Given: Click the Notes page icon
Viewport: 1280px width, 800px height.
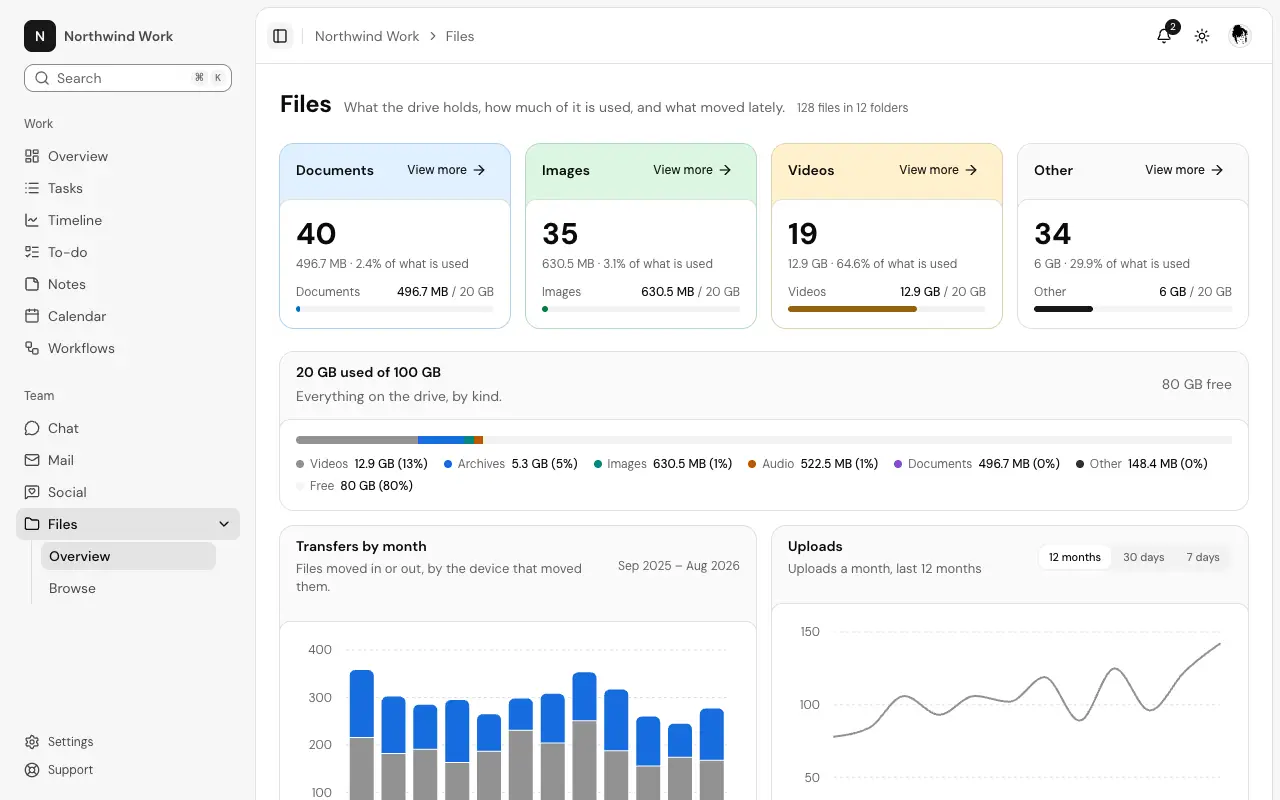Looking at the screenshot, I should tap(32, 284).
